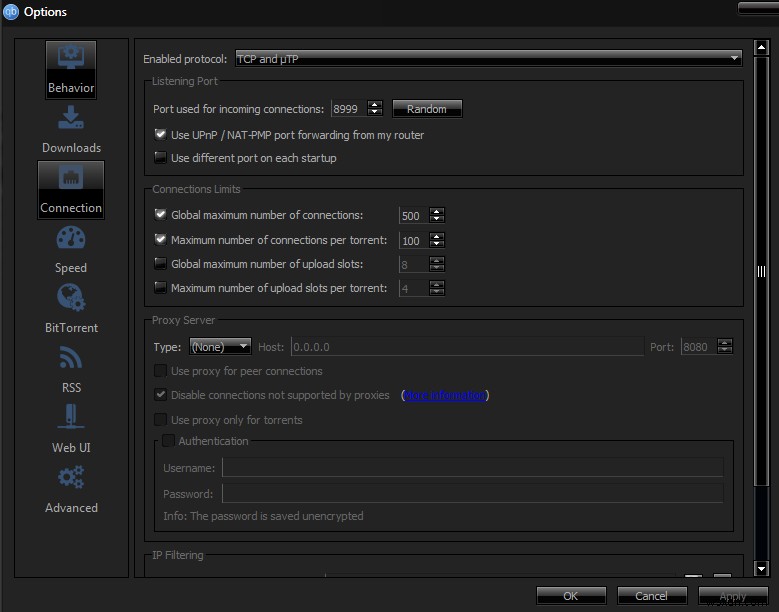Open the Advanced gears icon

point(71,477)
